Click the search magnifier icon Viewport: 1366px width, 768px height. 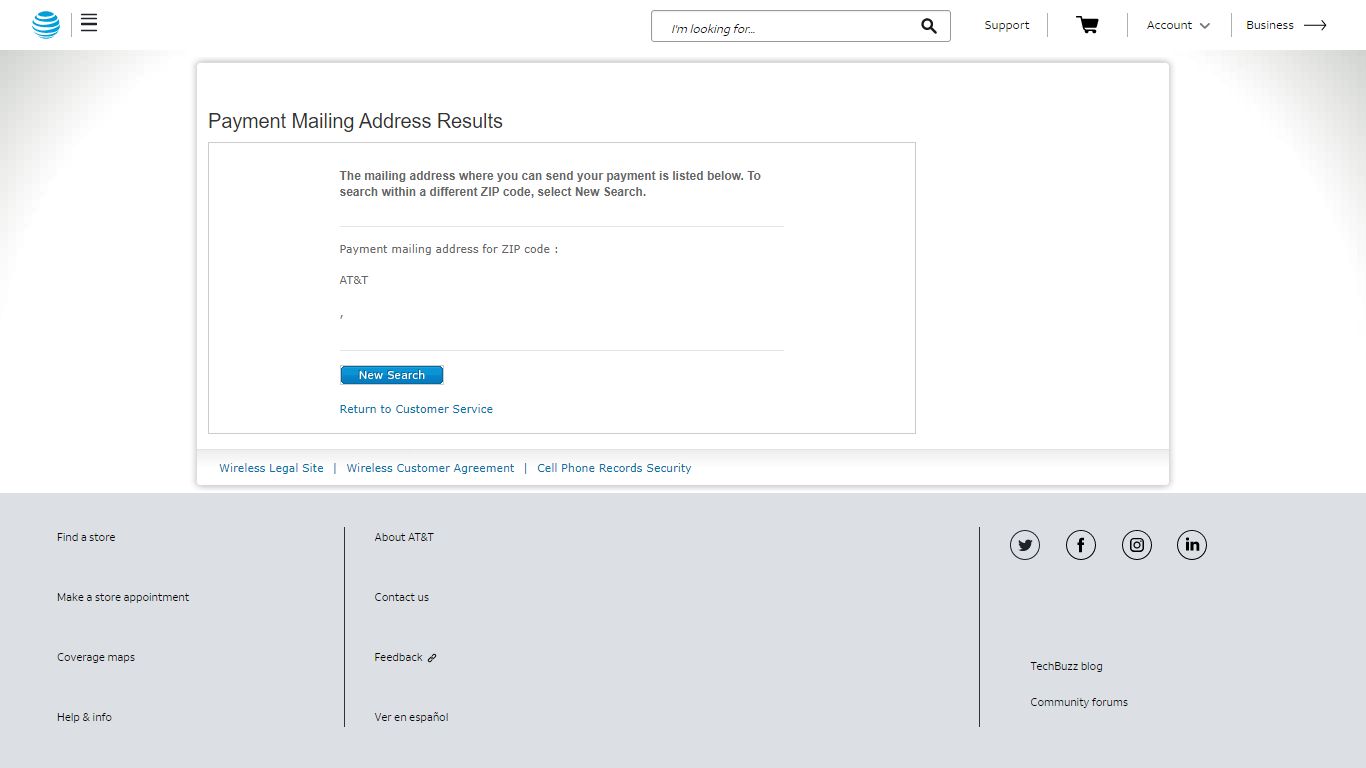[929, 26]
